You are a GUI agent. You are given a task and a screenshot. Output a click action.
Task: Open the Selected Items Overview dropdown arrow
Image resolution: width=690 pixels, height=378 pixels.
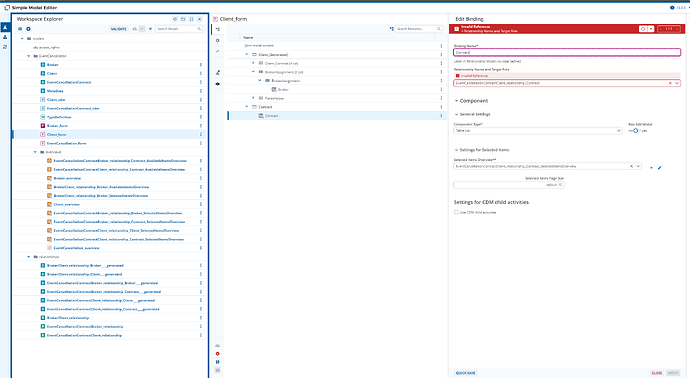tap(638, 166)
